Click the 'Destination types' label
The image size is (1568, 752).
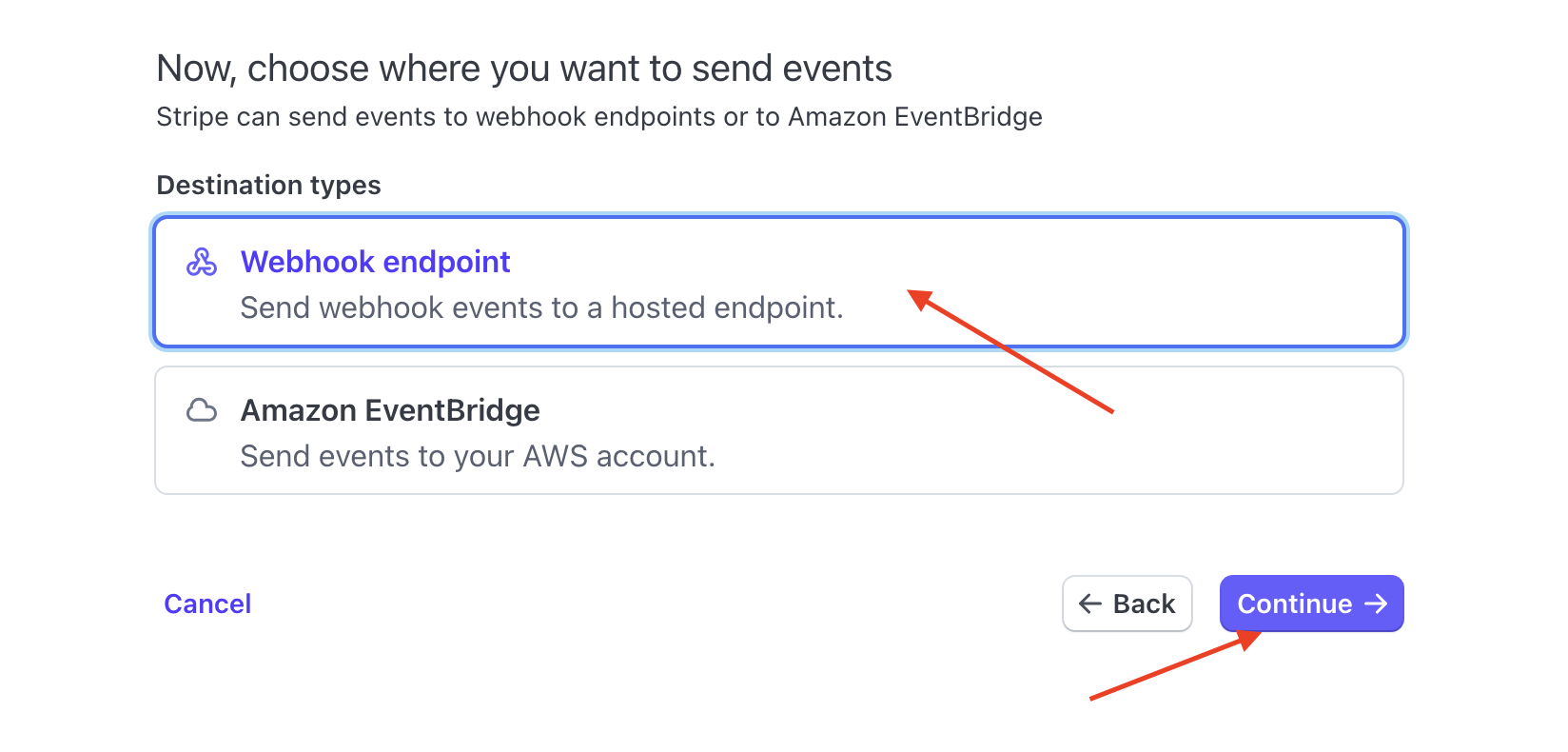268,185
